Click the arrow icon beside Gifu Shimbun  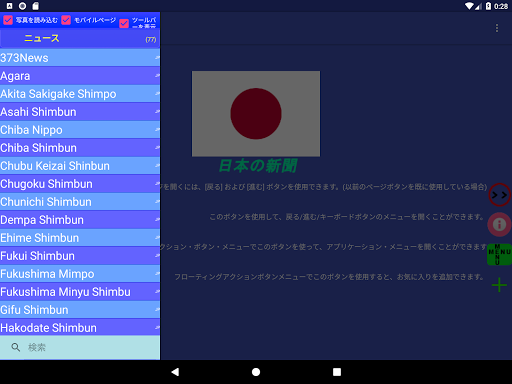(157, 310)
